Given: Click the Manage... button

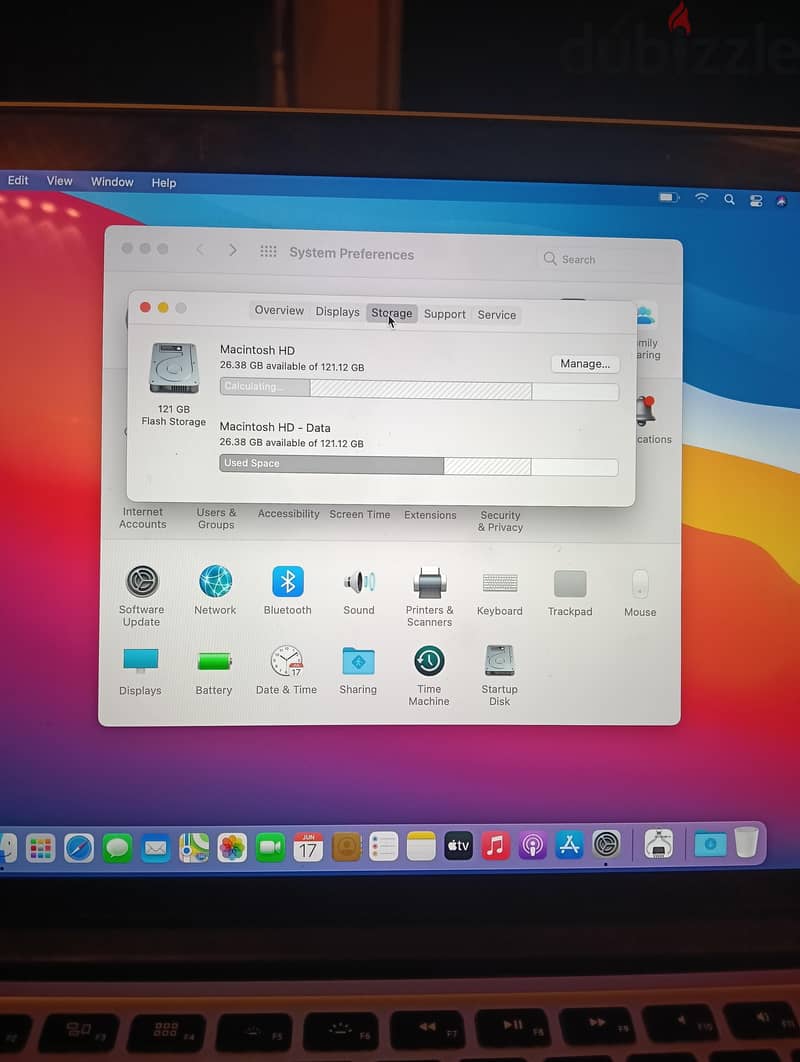Looking at the screenshot, I should [585, 364].
